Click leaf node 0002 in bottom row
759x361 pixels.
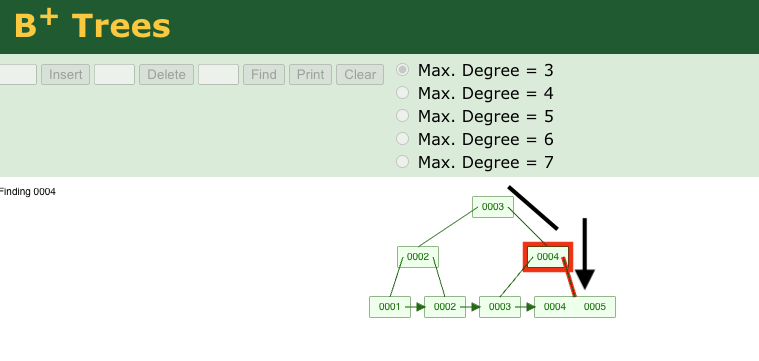click(445, 307)
